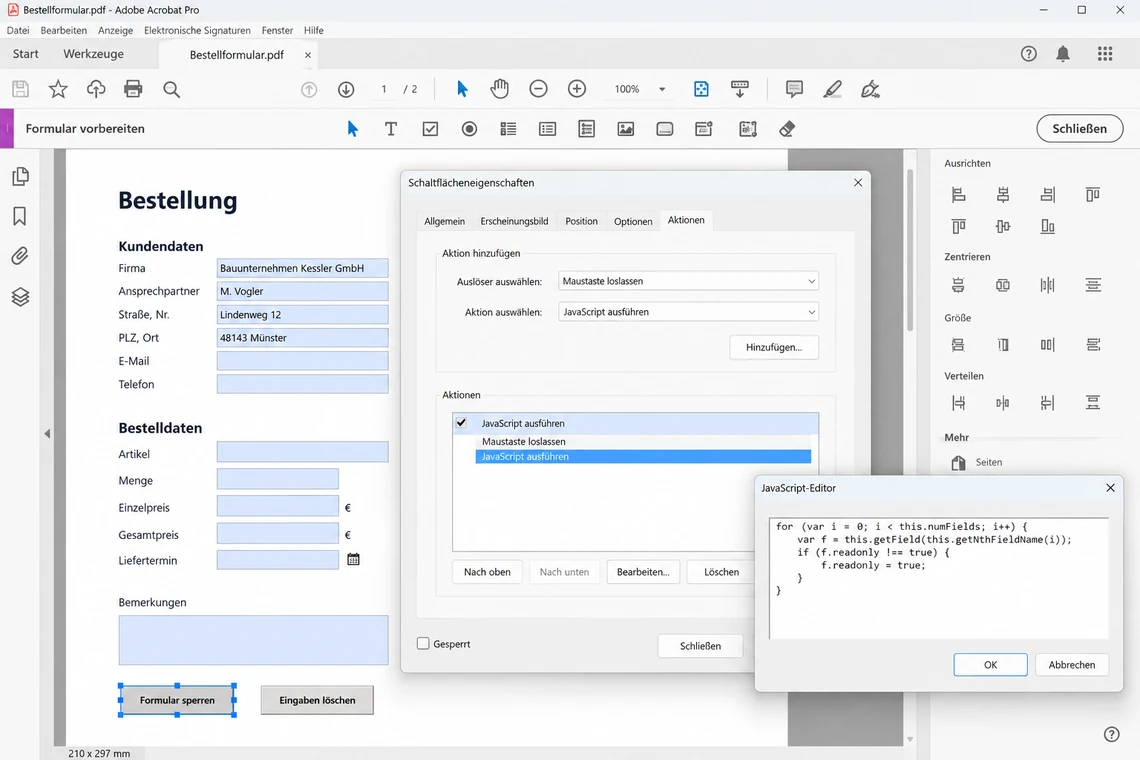1140x760 pixels.
Task: Click Abbrechen in the JavaScript-Editor
Action: 1072,665
